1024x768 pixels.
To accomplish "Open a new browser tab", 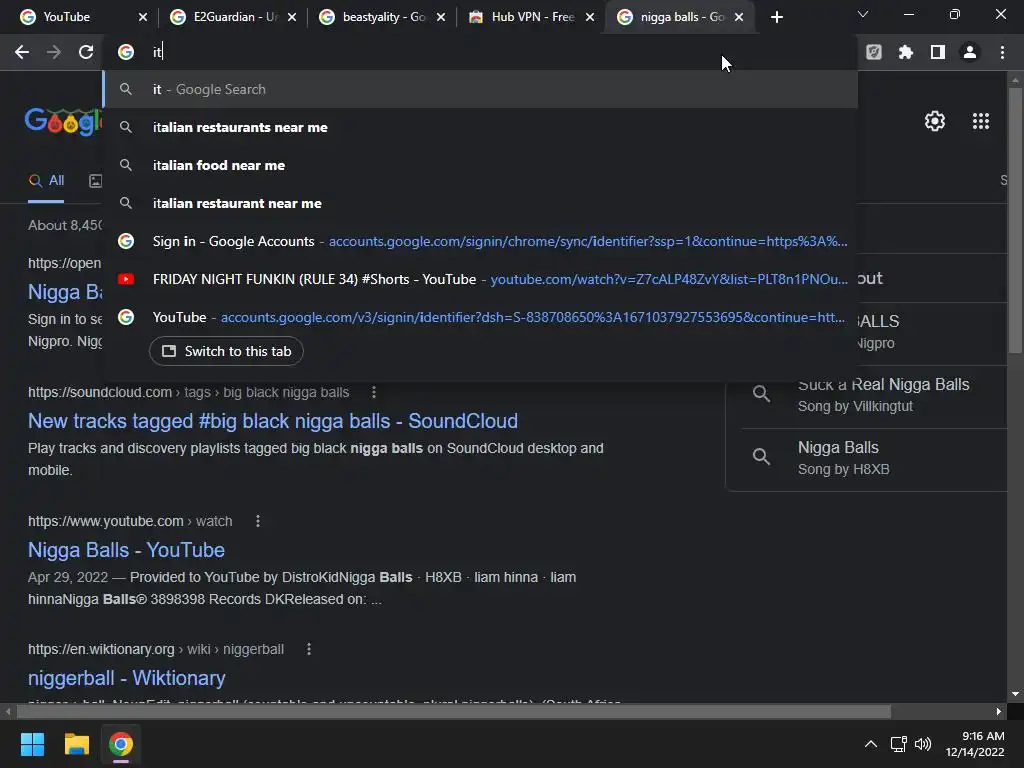I will click(x=776, y=17).
